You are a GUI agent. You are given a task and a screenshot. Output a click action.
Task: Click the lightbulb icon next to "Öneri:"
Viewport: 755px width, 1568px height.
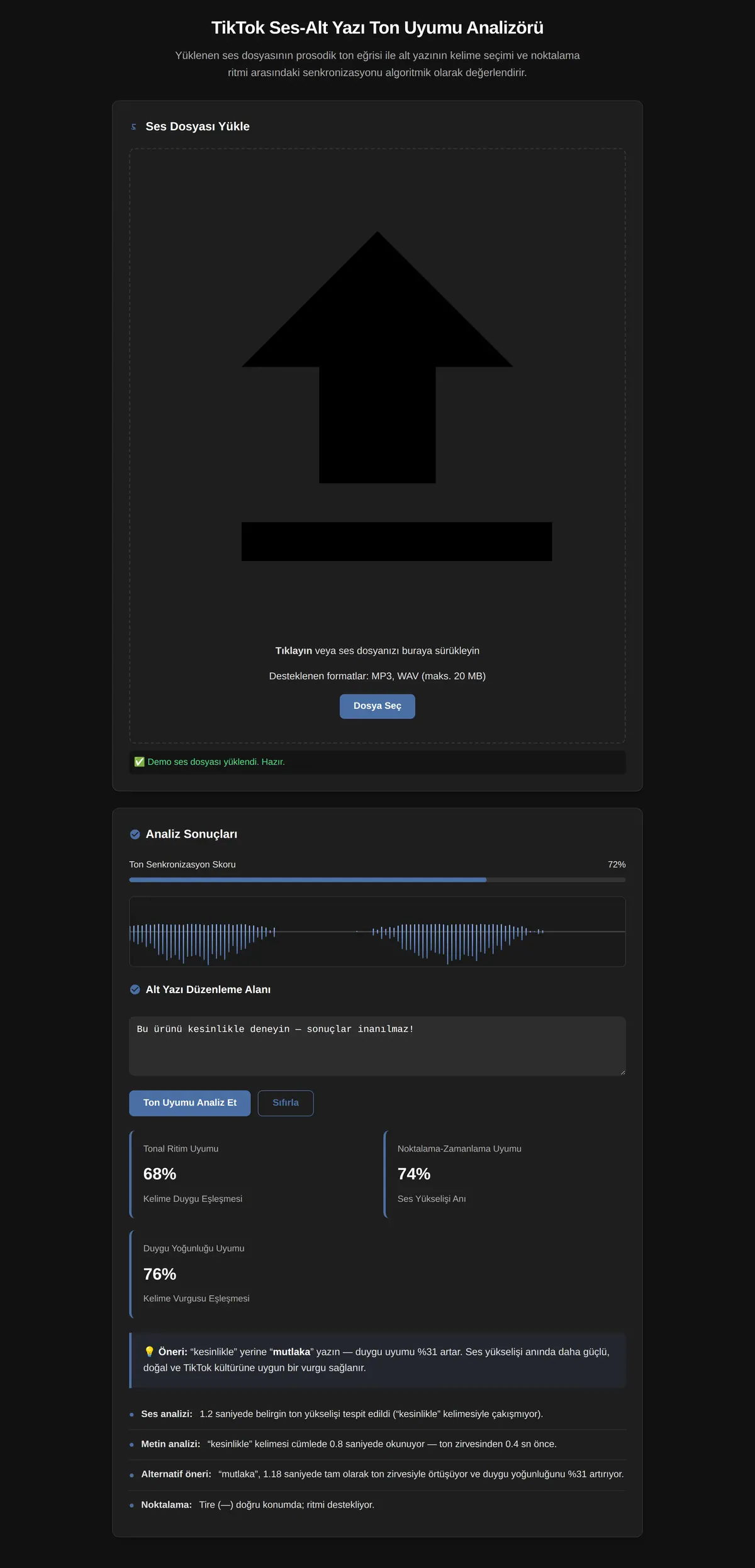coord(149,1352)
